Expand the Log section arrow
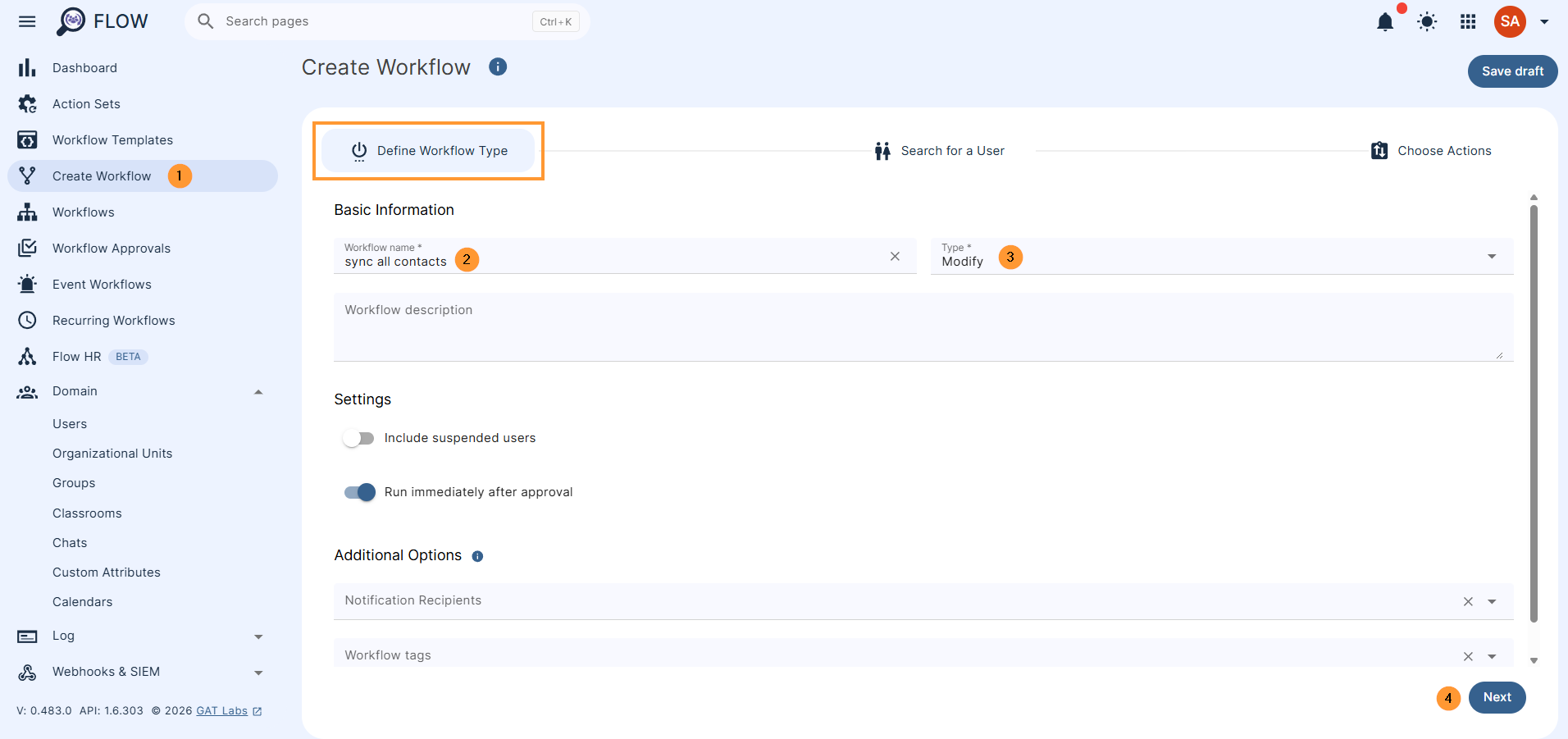 click(258, 637)
